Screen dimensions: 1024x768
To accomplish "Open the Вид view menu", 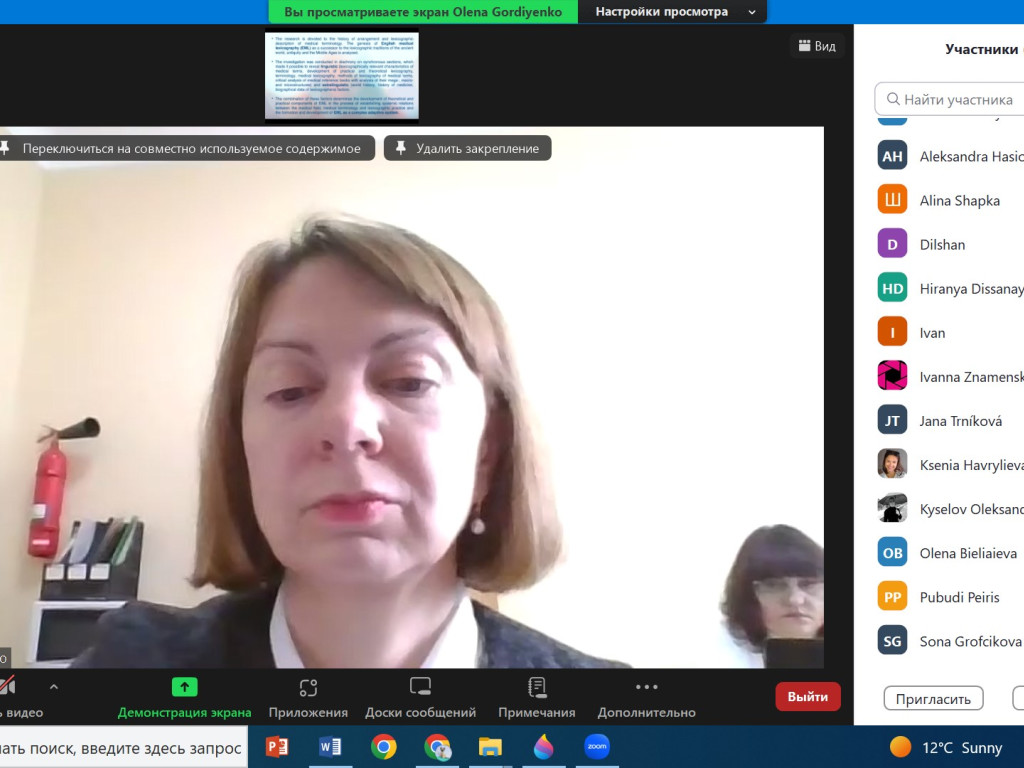I will (x=817, y=46).
